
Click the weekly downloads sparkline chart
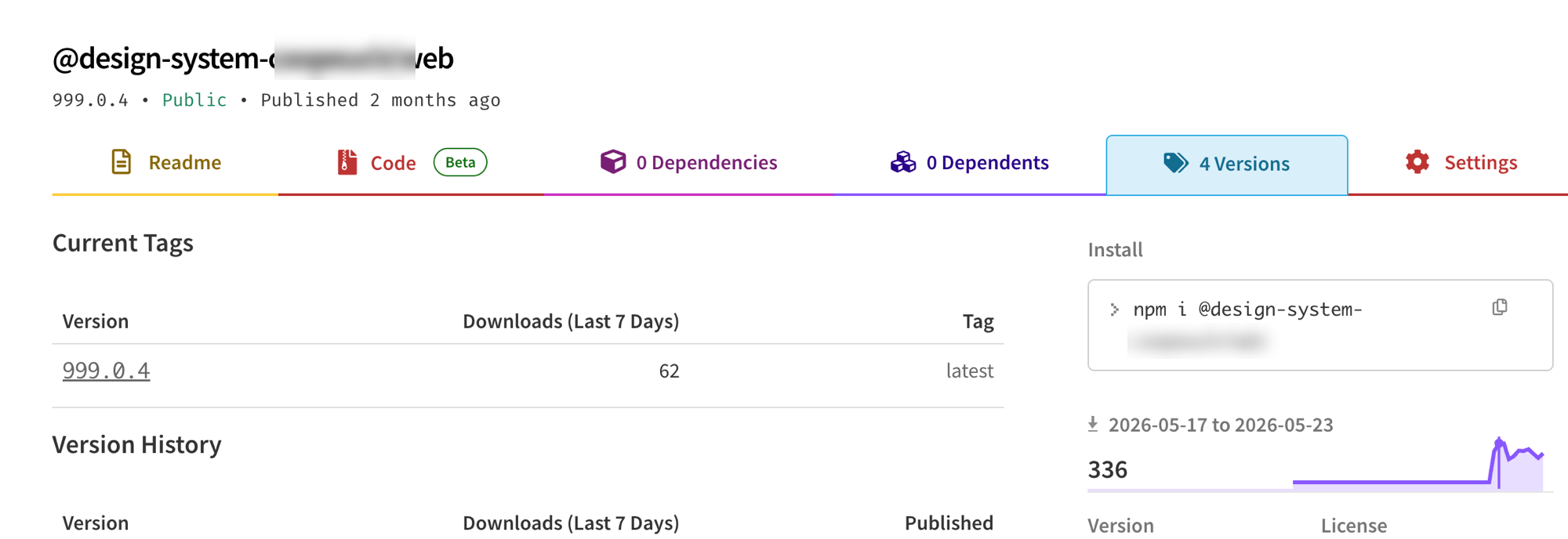pyautogui.click(x=1417, y=463)
